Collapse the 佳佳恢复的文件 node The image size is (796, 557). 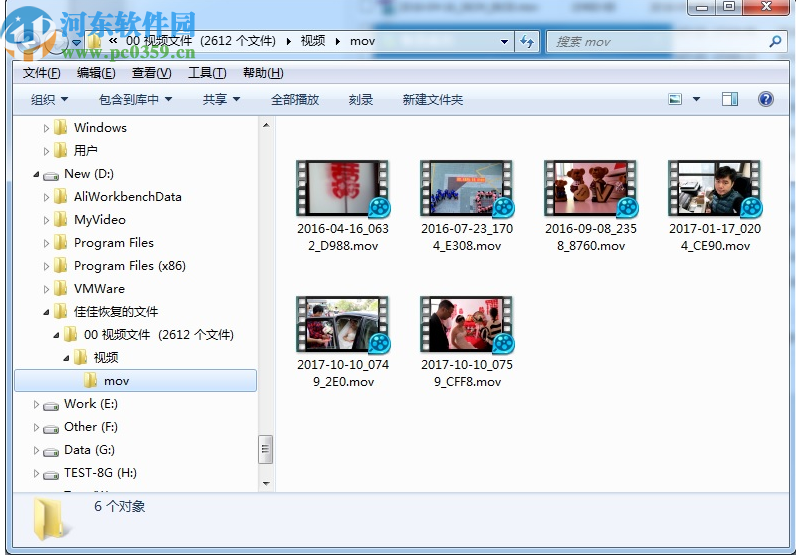[x=46, y=312]
